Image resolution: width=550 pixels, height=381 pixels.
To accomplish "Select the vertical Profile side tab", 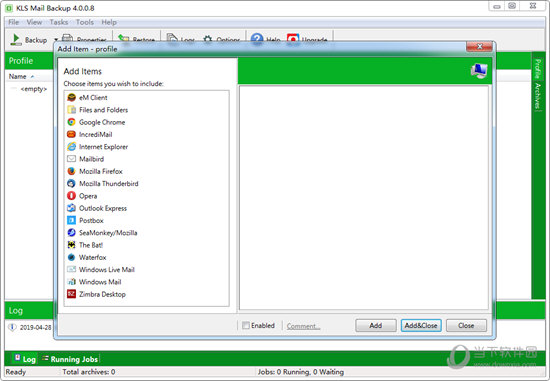I will tap(538, 69).
